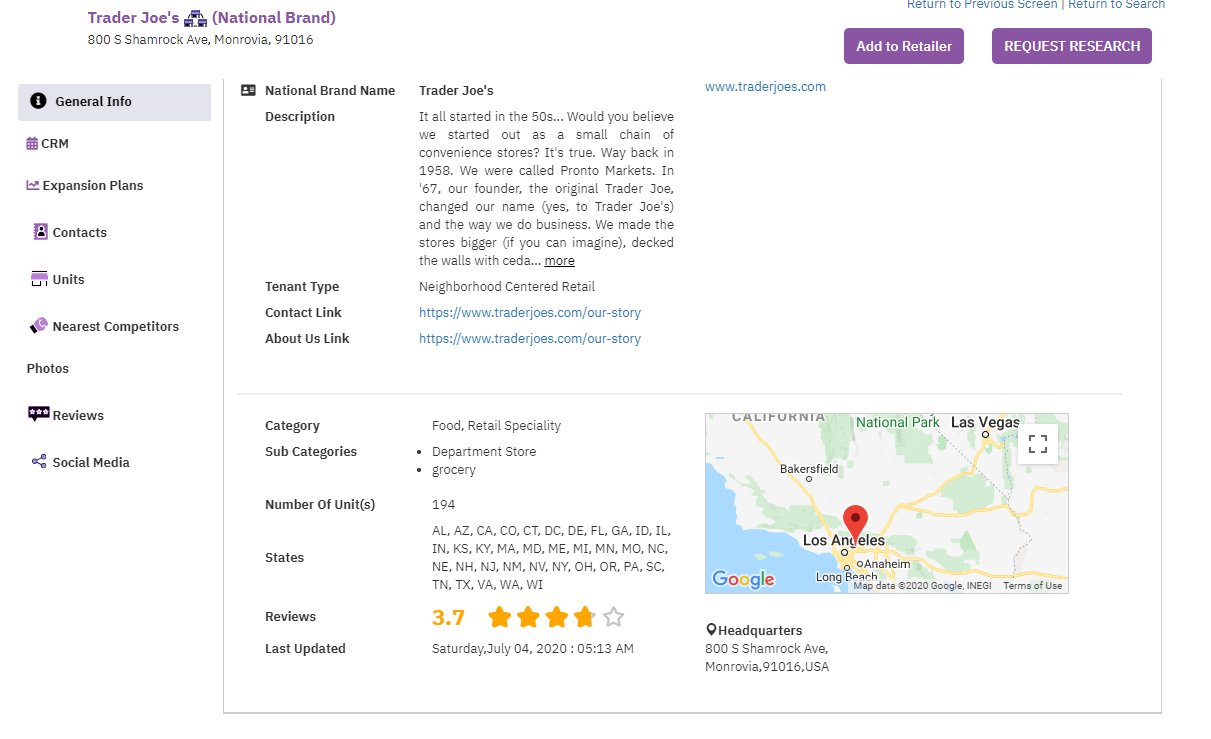Click the Headquarters address text
The image size is (1211, 739).
pos(767,657)
